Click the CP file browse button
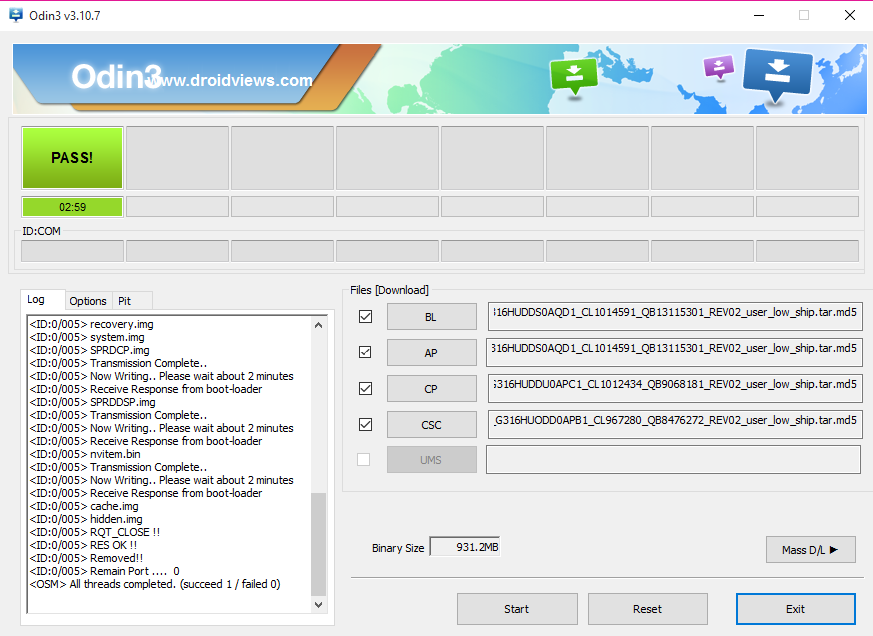The height and width of the screenshot is (636, 873). (x=431, y=389)
